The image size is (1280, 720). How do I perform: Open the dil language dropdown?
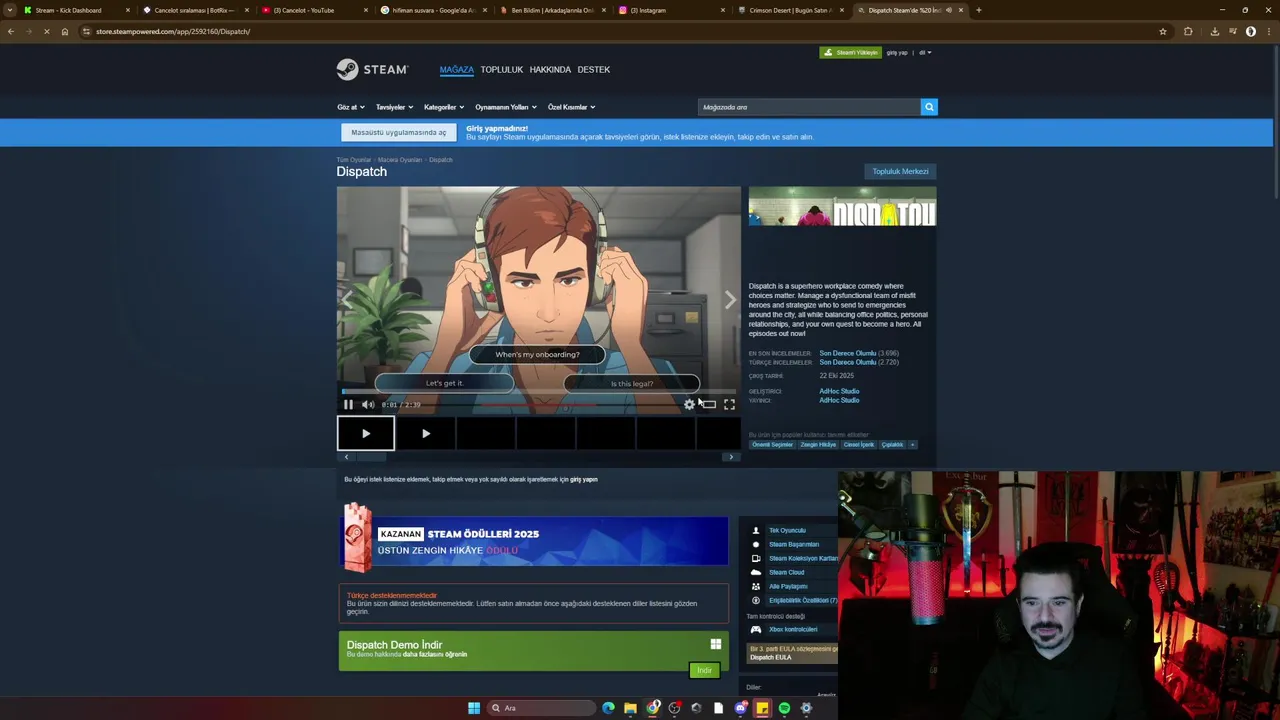pyautogui.click(x=925, y=52)
